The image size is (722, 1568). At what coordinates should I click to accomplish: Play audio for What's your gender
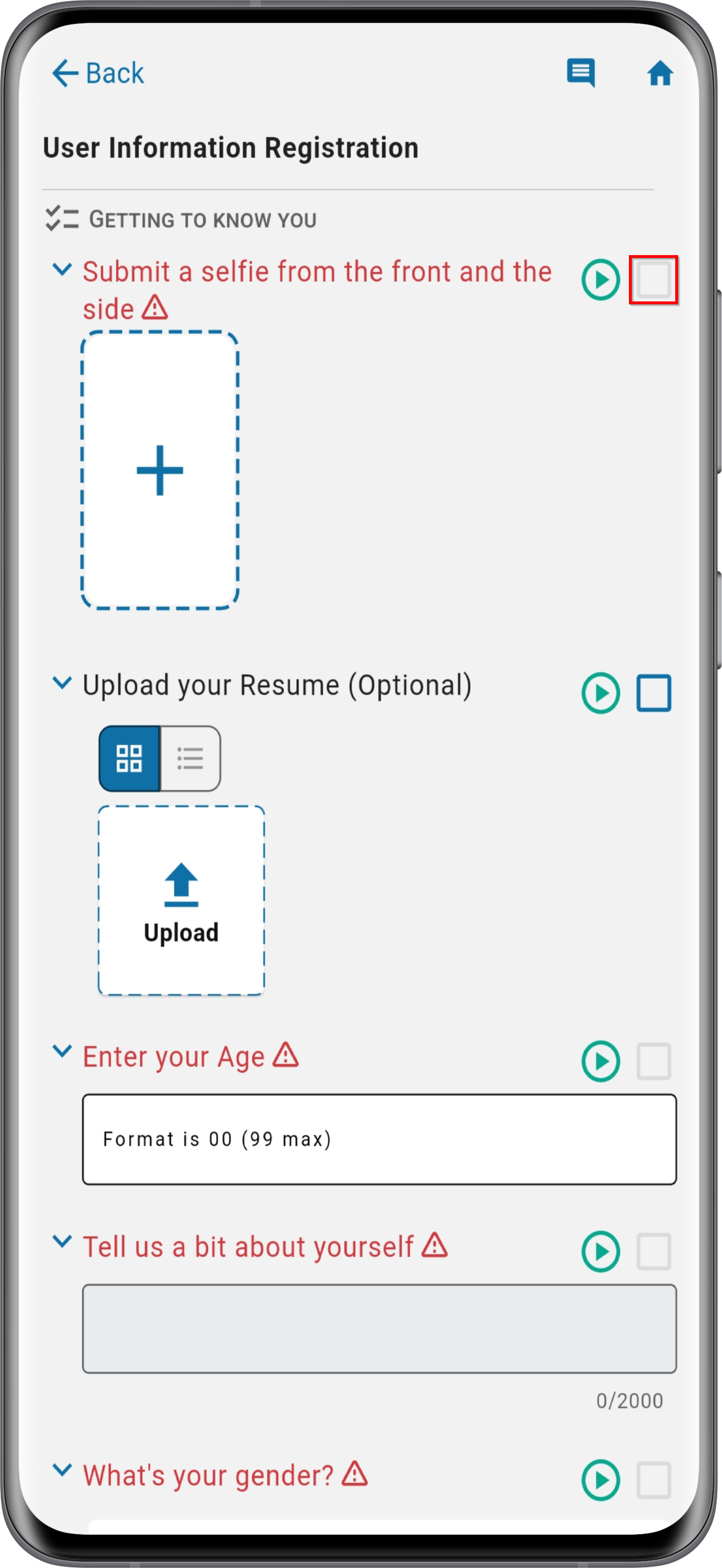600,1480
